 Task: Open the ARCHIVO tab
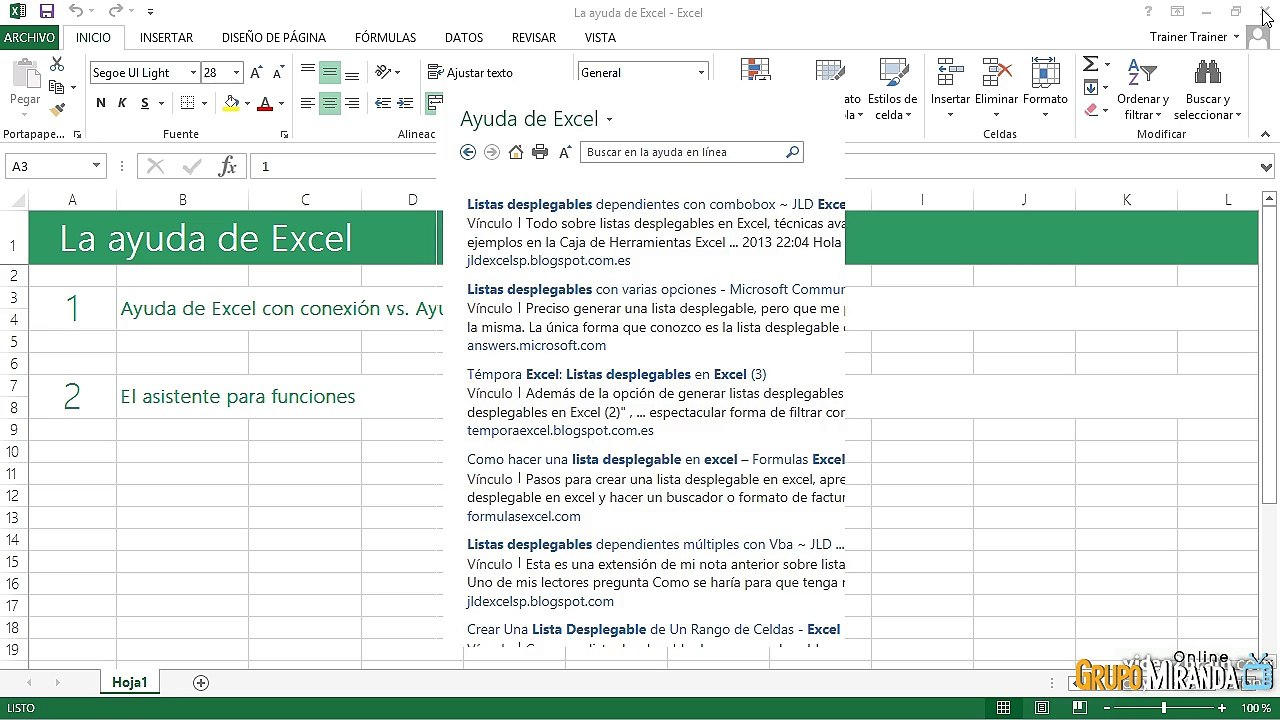(x=29, y=37)
